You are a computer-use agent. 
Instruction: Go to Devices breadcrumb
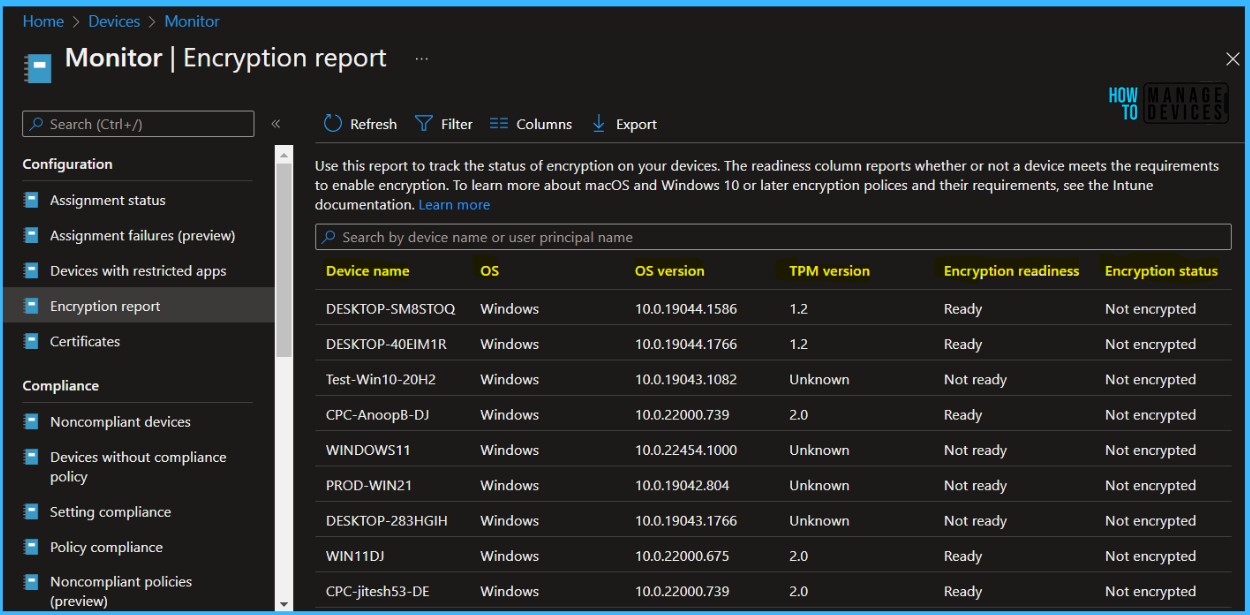(114, 21)
